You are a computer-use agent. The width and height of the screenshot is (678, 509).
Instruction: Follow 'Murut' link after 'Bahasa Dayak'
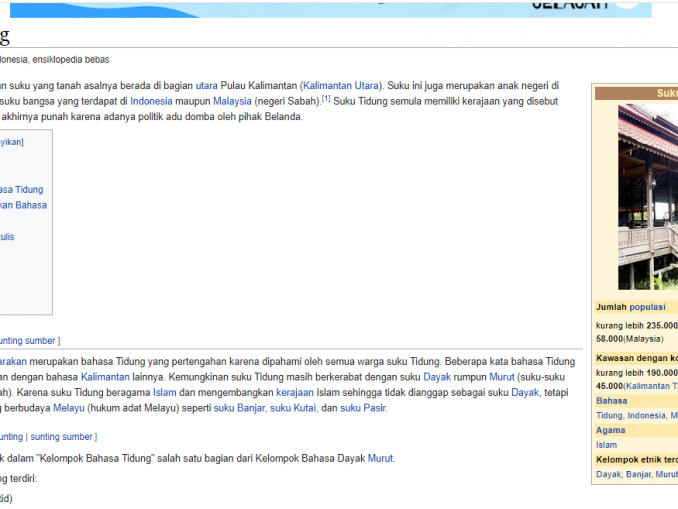(381, 458)
